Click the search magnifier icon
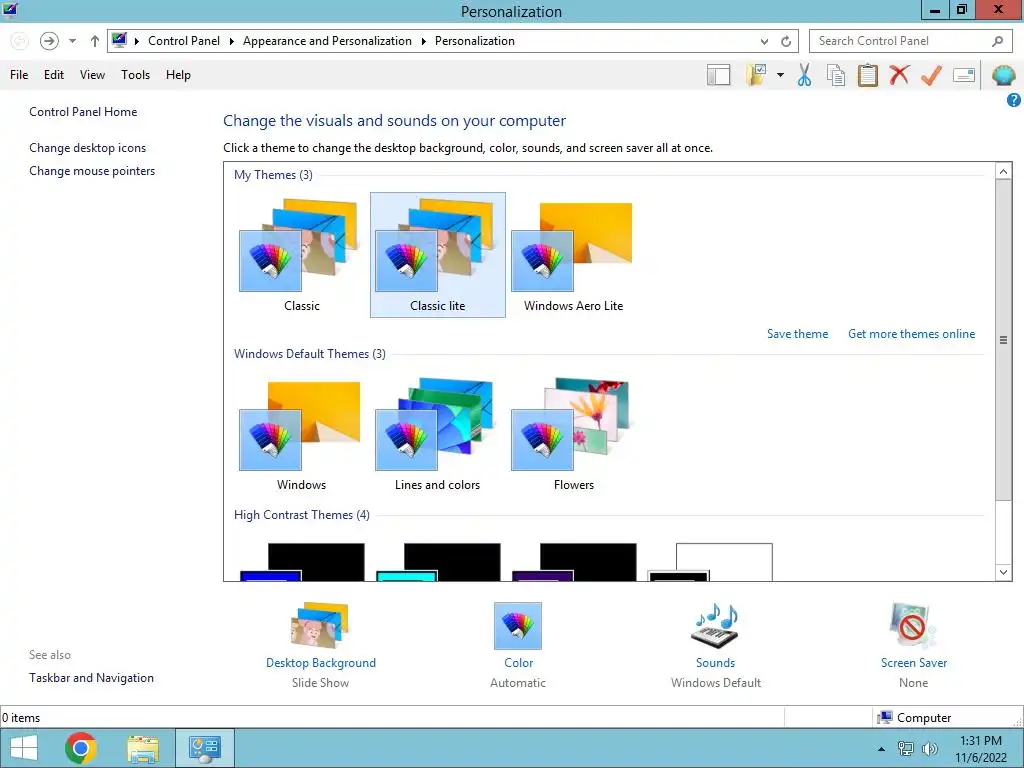The width and height of the screenshot is (1024, 768). coord(997,41)
